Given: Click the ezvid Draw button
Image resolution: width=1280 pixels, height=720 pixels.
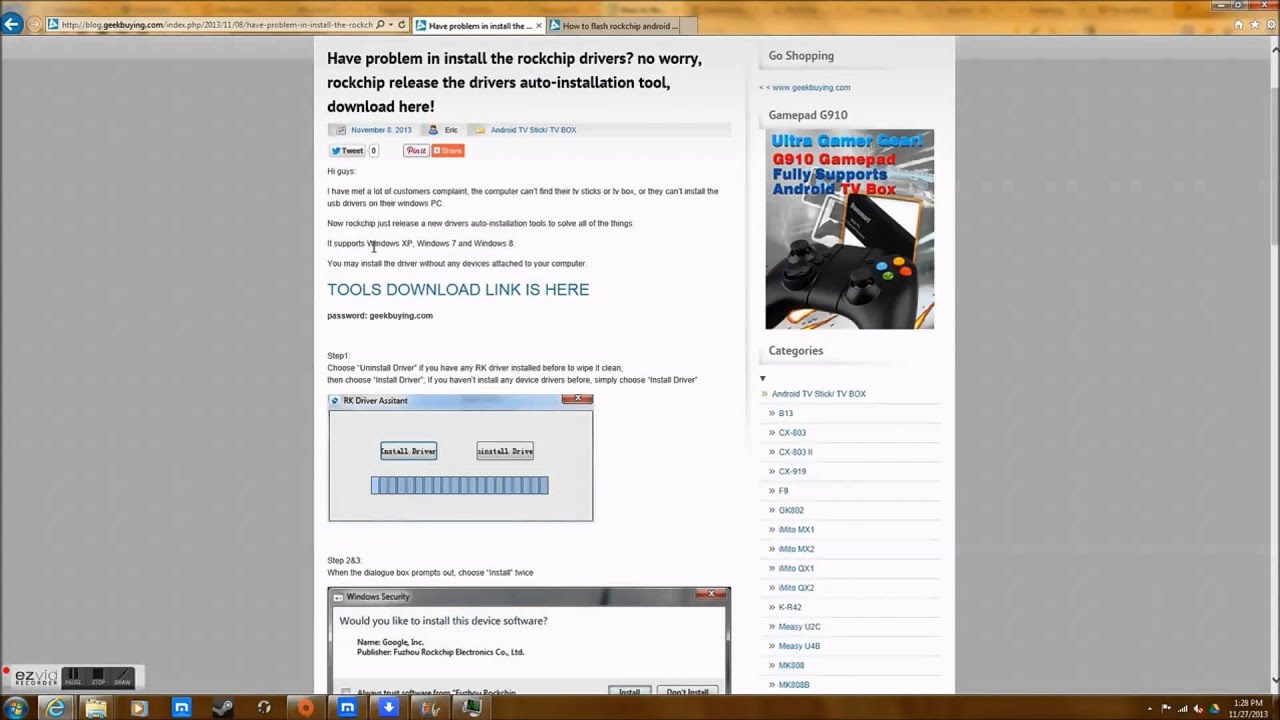Looking at the screenshot, I should 122,677.
